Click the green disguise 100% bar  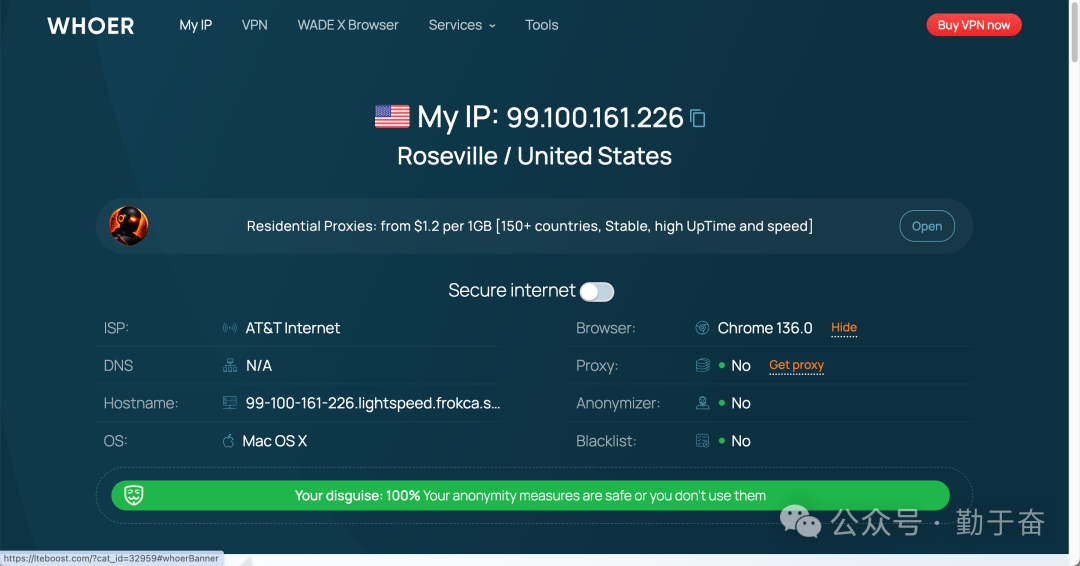[530, 496]
